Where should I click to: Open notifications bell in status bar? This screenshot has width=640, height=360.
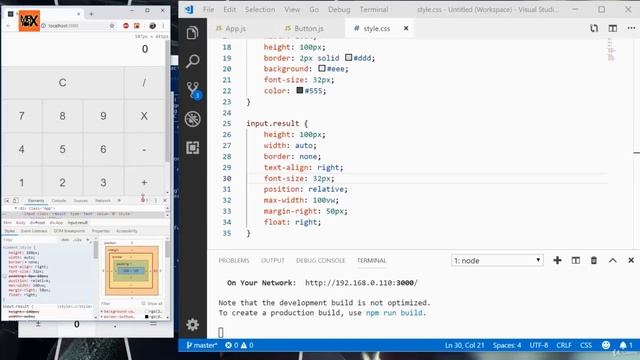click(x=625, y=345)
